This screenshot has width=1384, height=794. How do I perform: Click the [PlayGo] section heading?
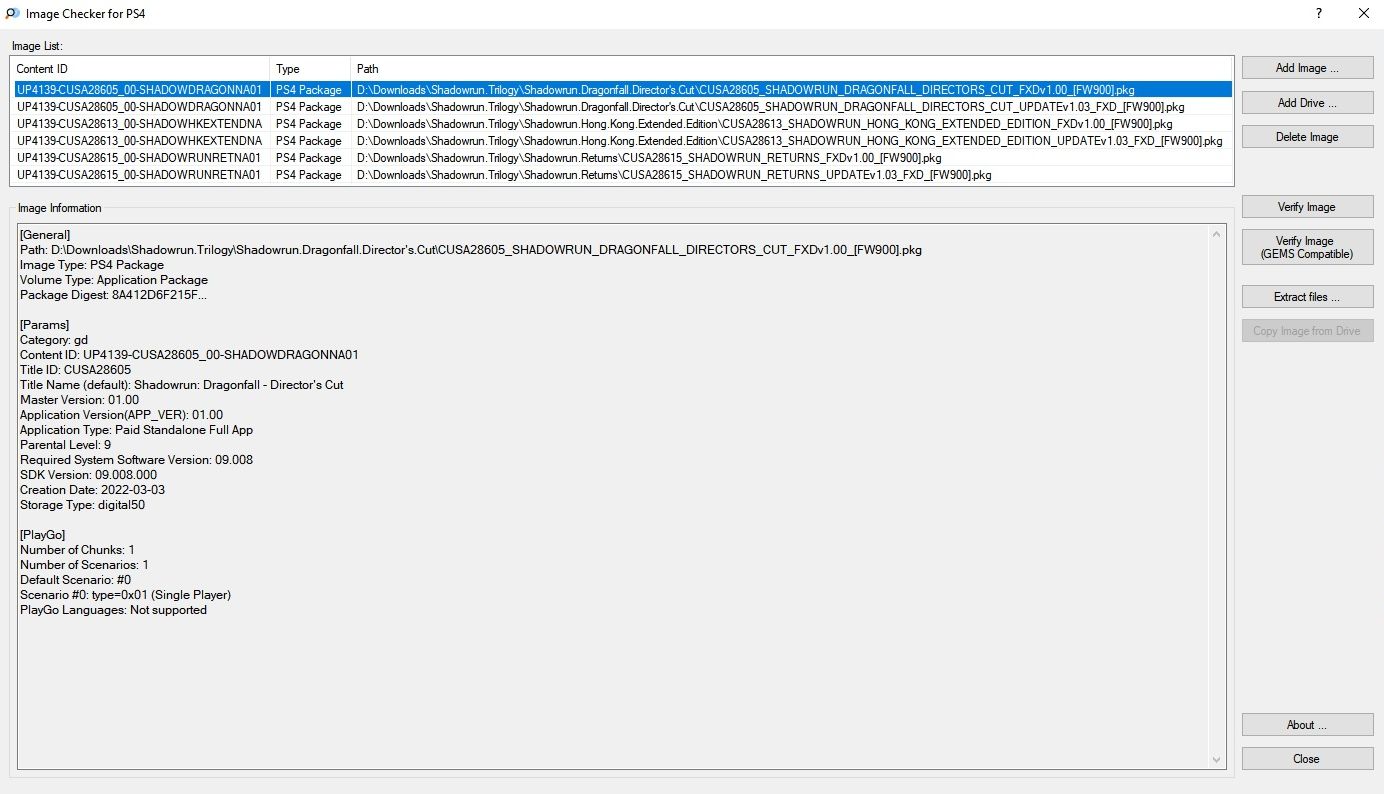(x=43, y=535)
